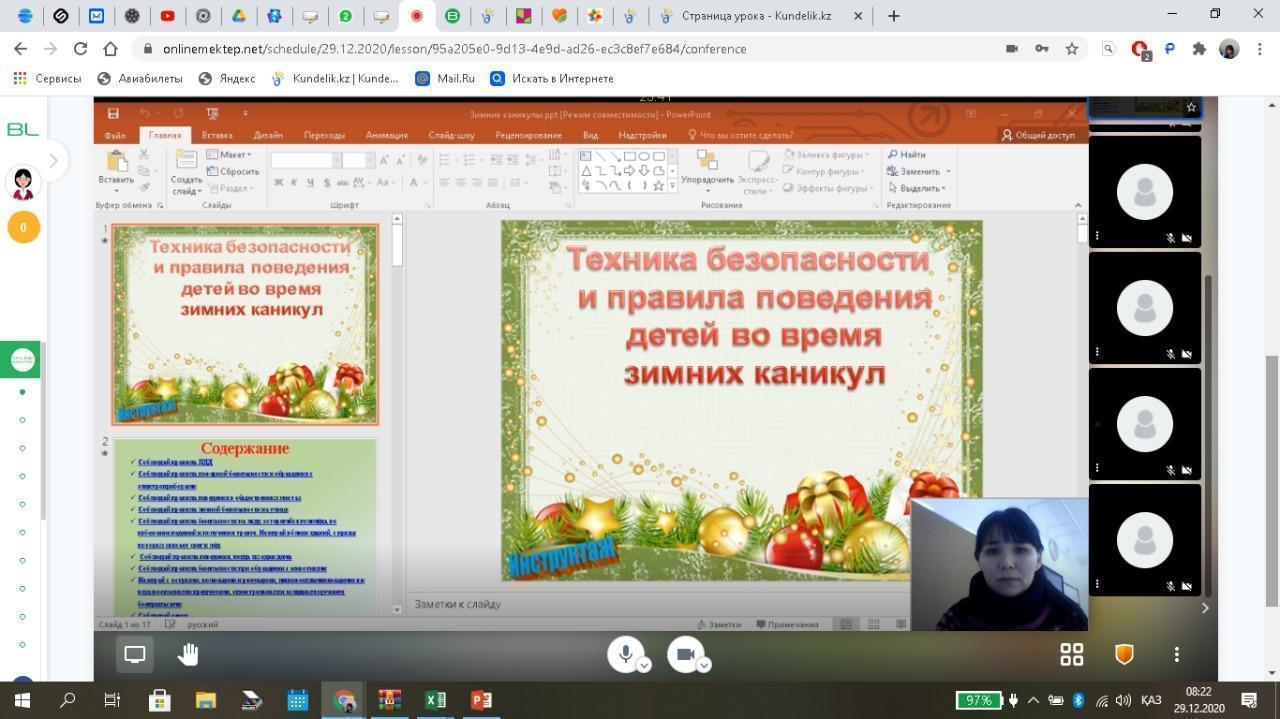Screen dimensions: 1280x719
Task: Open camera device options arrow
Action: coord(704,665)
